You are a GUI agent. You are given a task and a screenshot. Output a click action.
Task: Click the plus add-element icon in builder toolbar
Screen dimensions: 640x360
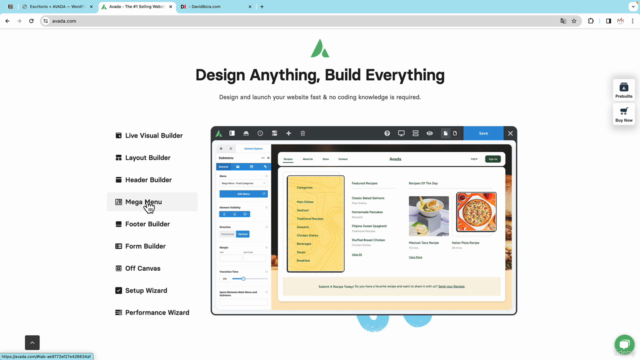(288, 133)
